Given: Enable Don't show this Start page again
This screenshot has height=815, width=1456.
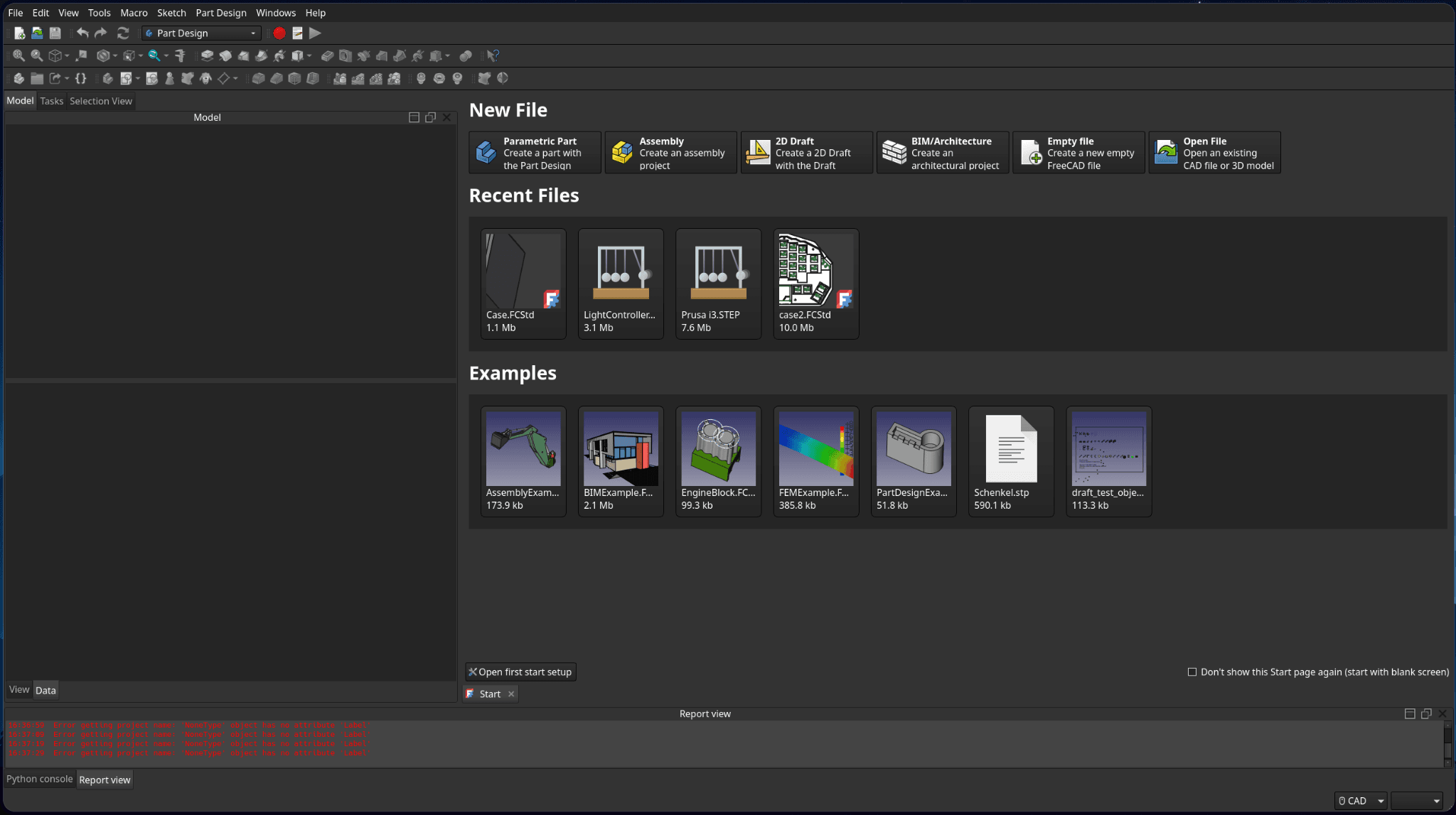Looking at the screenshot, I should [1192, 672].
